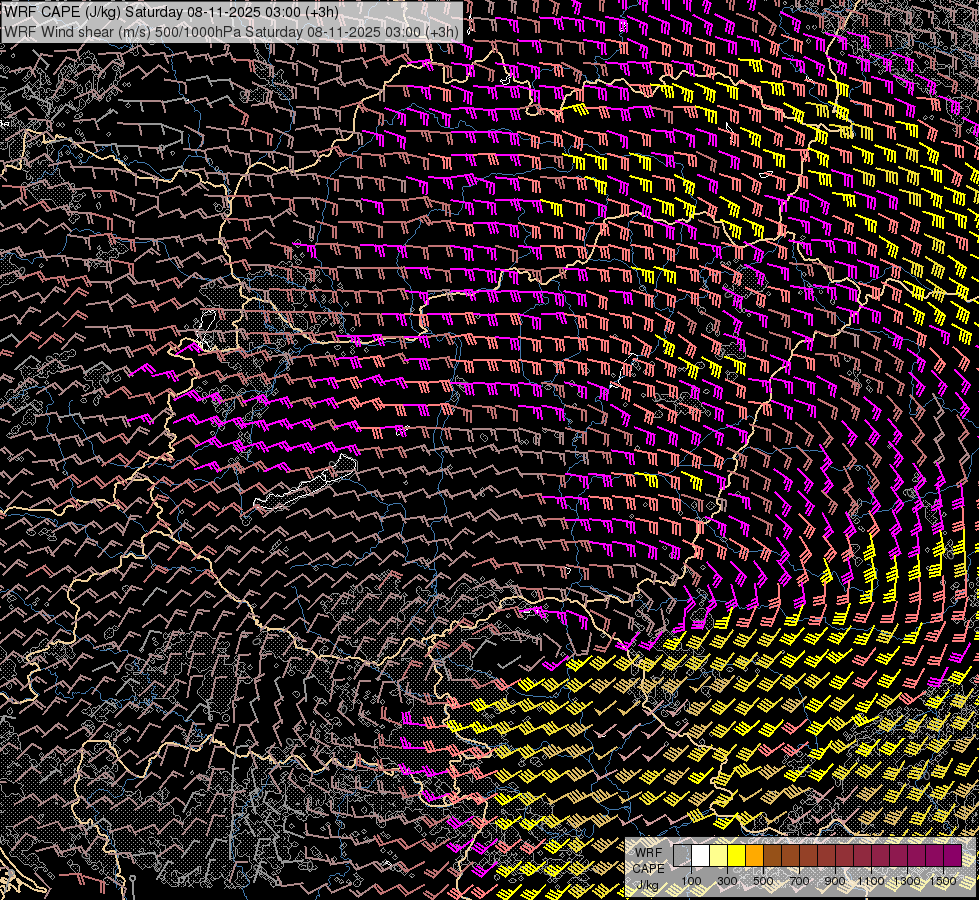
Task: Select the orange CAPE legend swatch
Action: [x=754, y=856]
